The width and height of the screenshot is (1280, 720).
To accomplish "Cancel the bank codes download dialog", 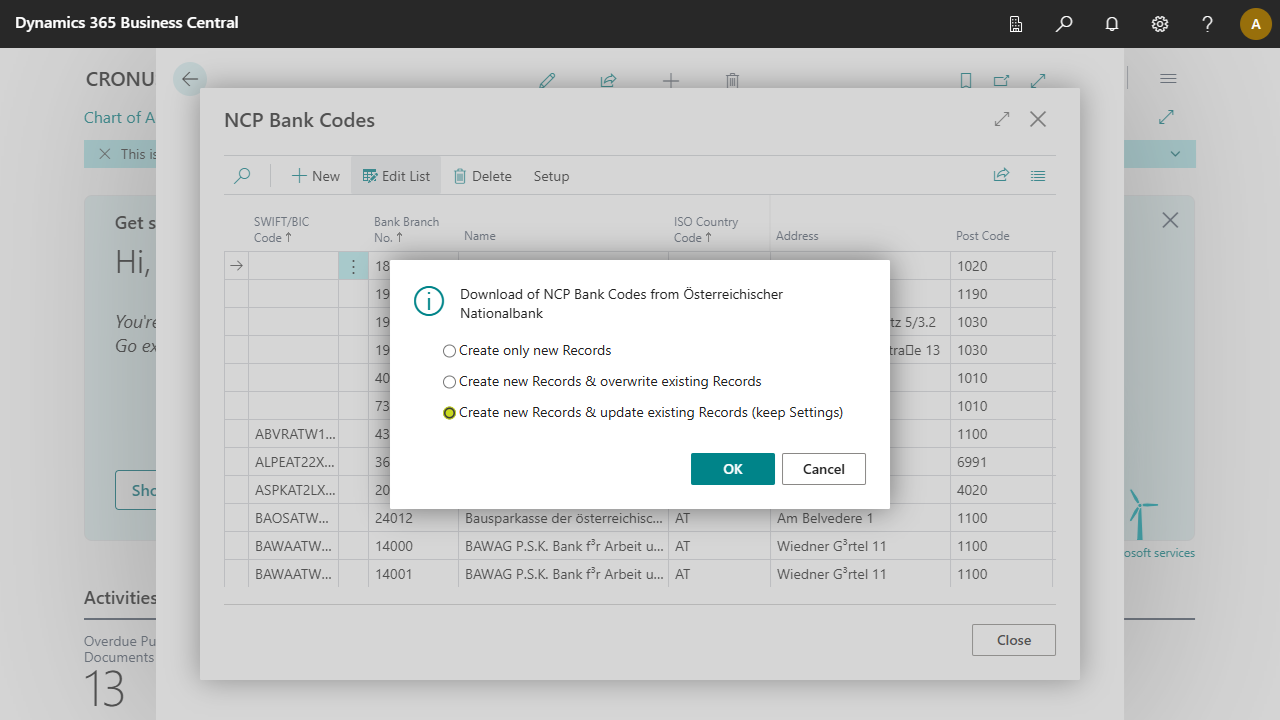I will pyautogui.click(x=824, y=469).
